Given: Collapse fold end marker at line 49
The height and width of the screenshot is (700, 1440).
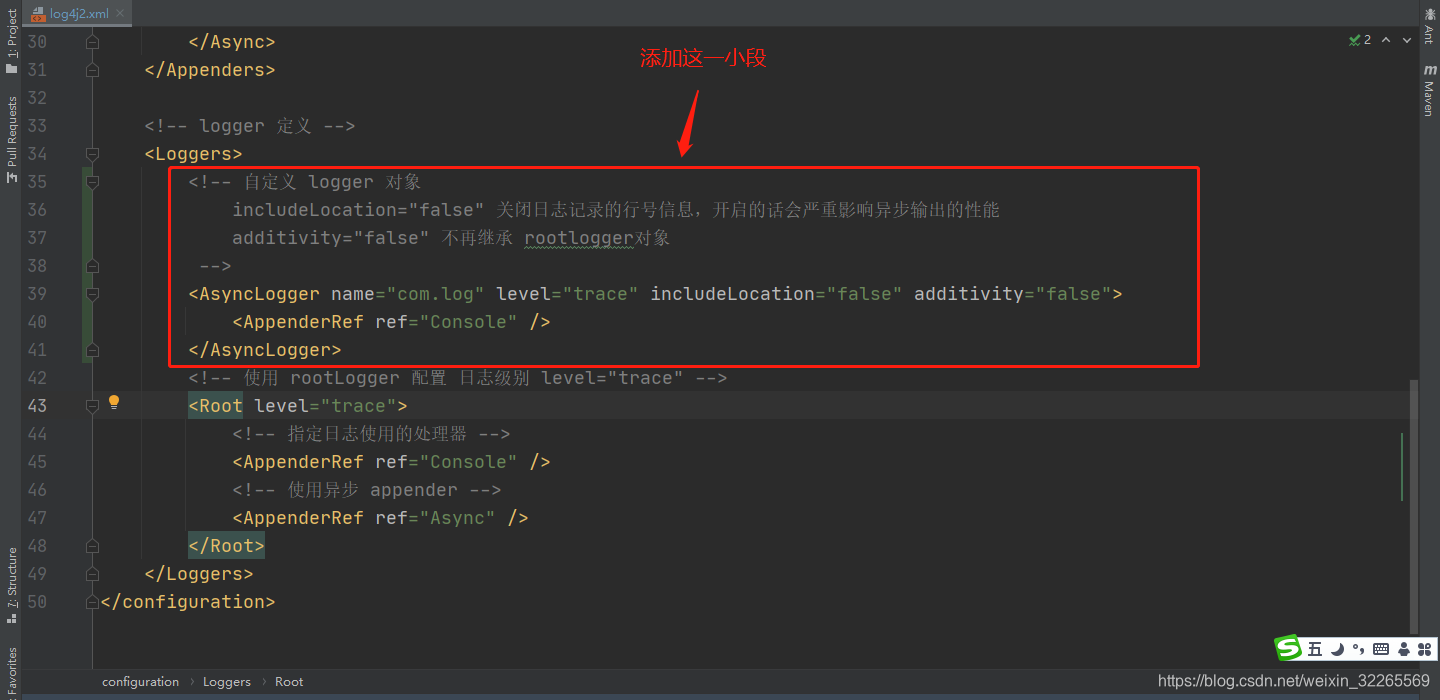Looking at the screenshot, I should [x=92, y=574].
